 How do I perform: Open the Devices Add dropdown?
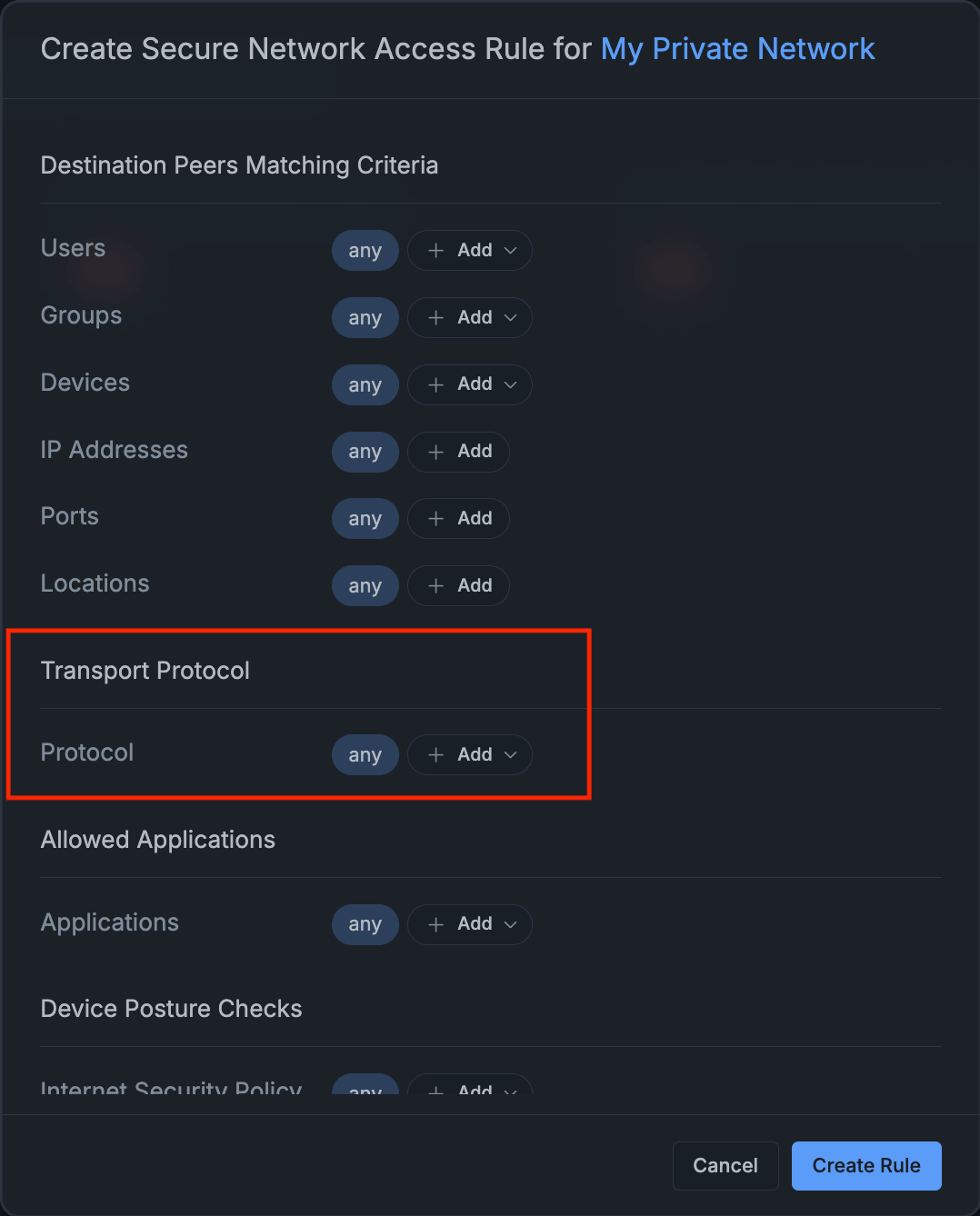pos(510,384)
